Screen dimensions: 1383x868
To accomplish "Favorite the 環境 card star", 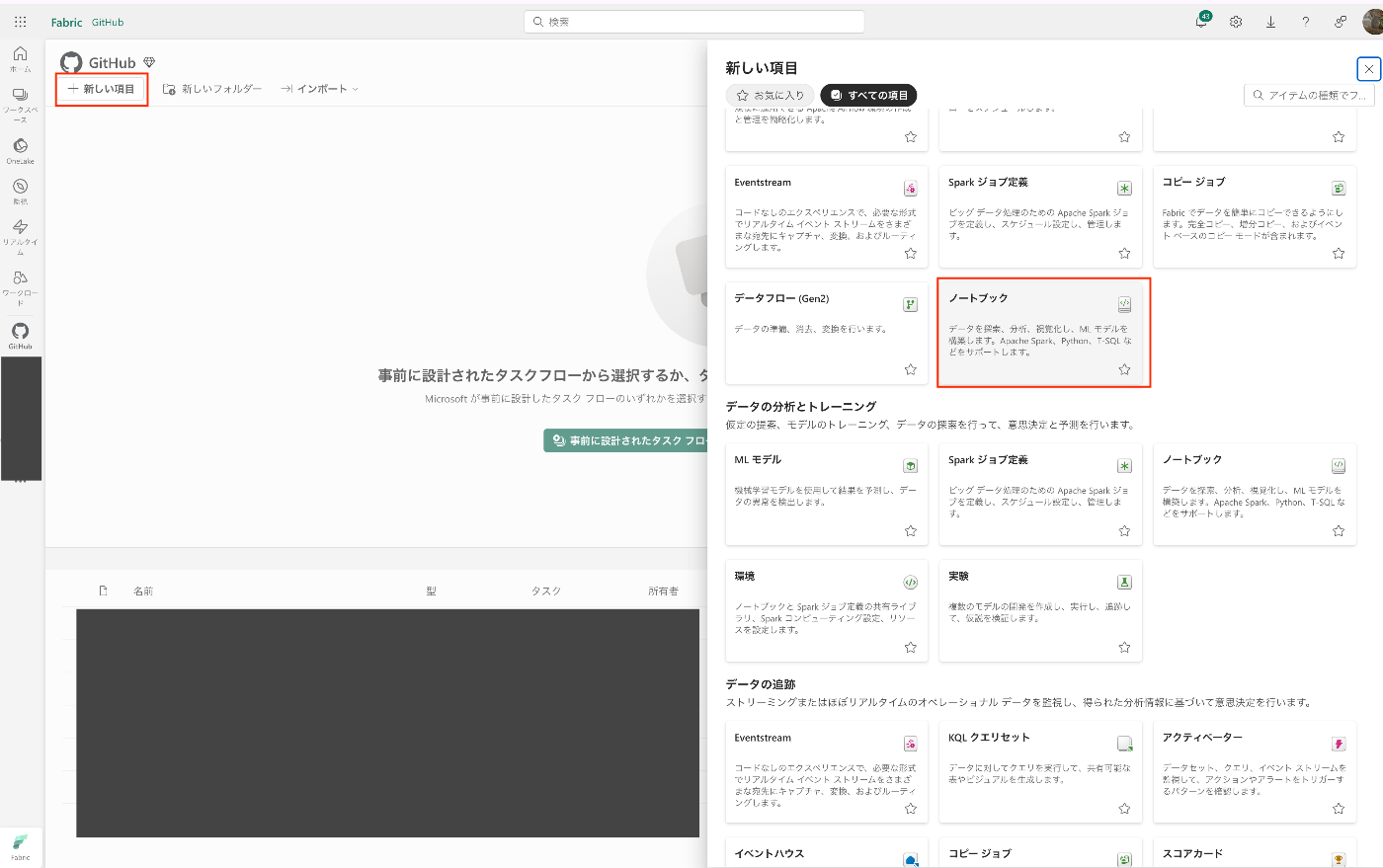I will coord(911,648).
